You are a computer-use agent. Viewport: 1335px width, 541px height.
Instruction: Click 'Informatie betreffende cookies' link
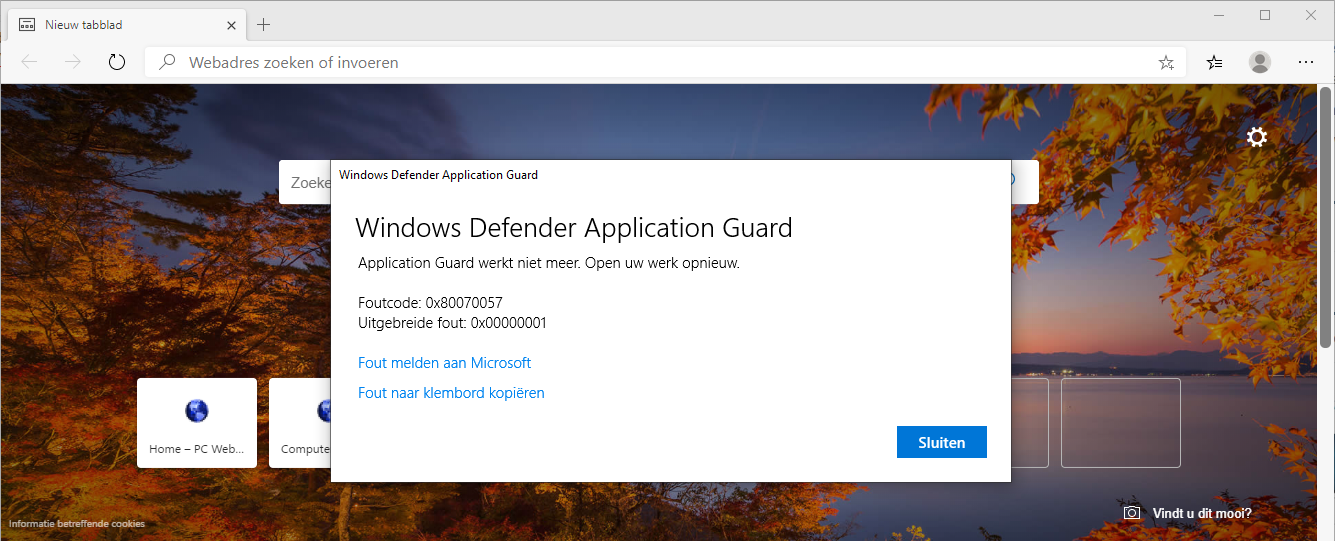(77, 523)
